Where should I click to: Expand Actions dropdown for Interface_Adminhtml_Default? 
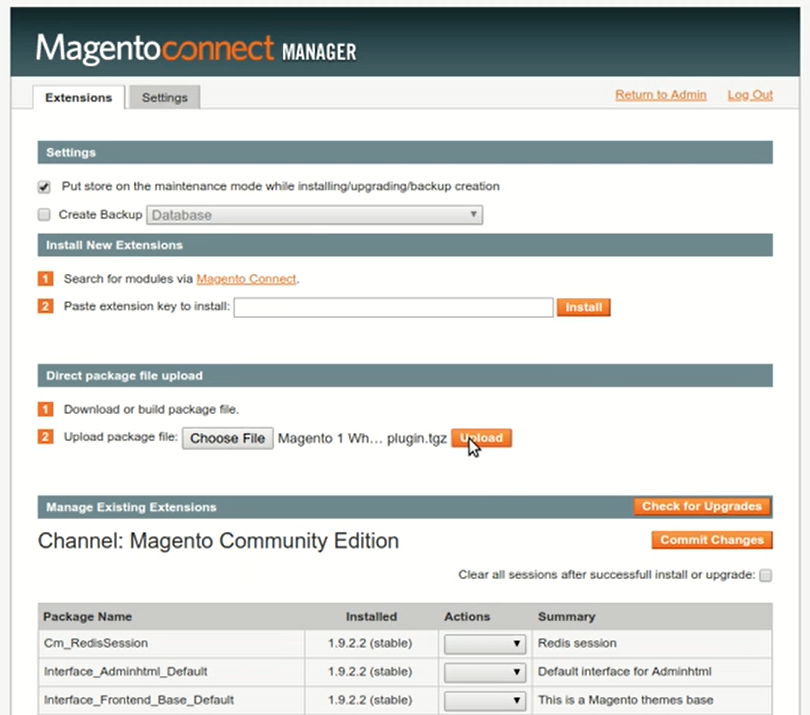tap(485, 672)
